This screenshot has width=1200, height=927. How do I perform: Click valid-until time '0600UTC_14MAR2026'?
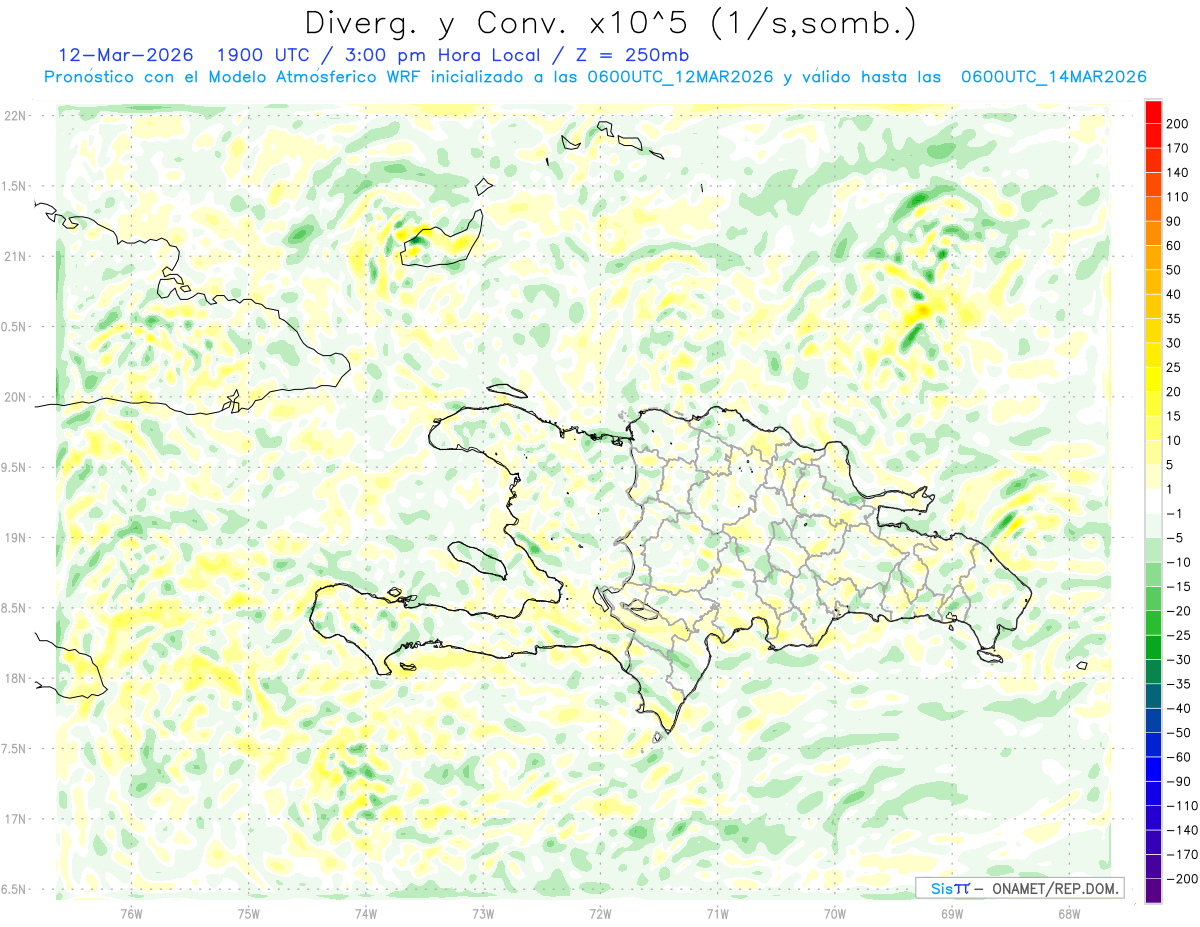pyautogui.click(x=1053, y=77)
